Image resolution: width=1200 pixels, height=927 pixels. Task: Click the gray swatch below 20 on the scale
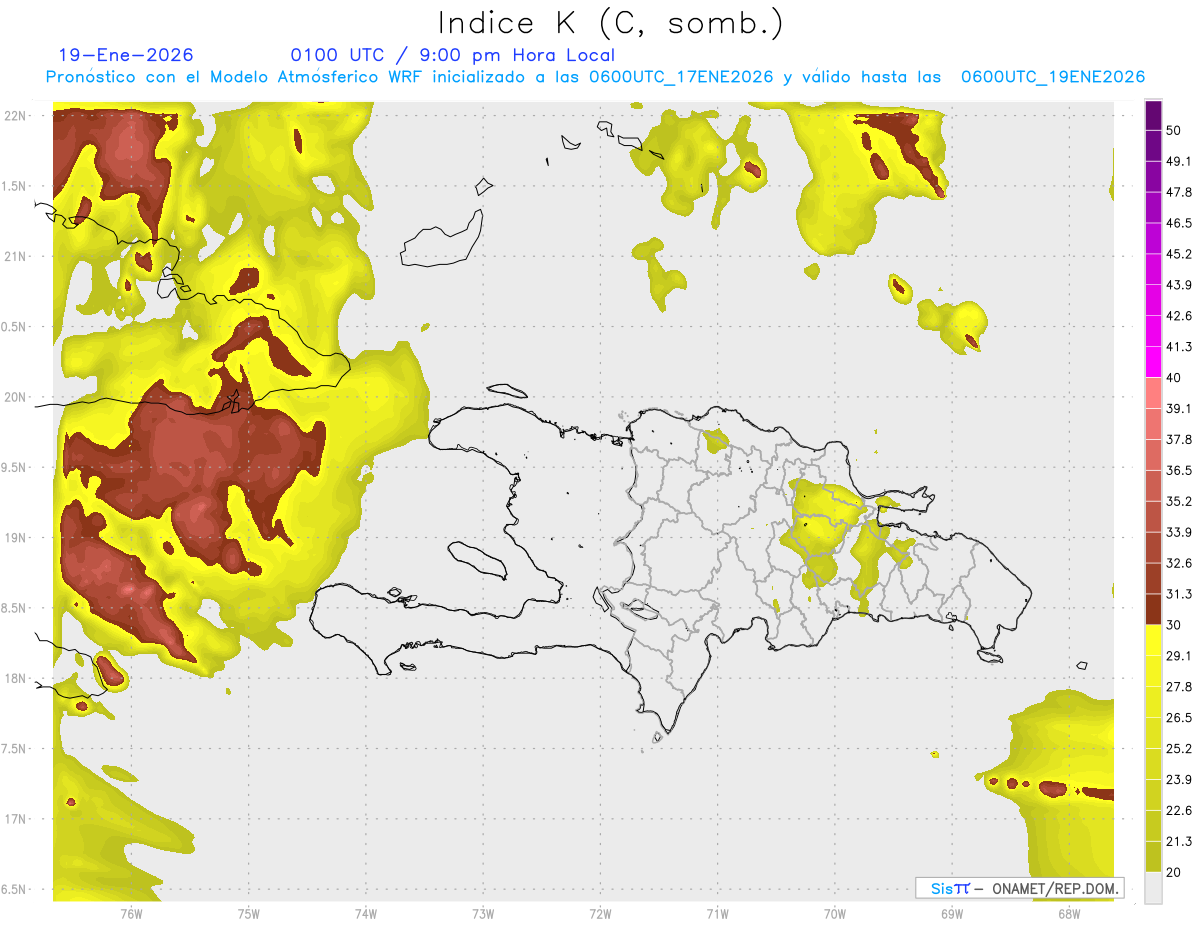click(1154, 888)
